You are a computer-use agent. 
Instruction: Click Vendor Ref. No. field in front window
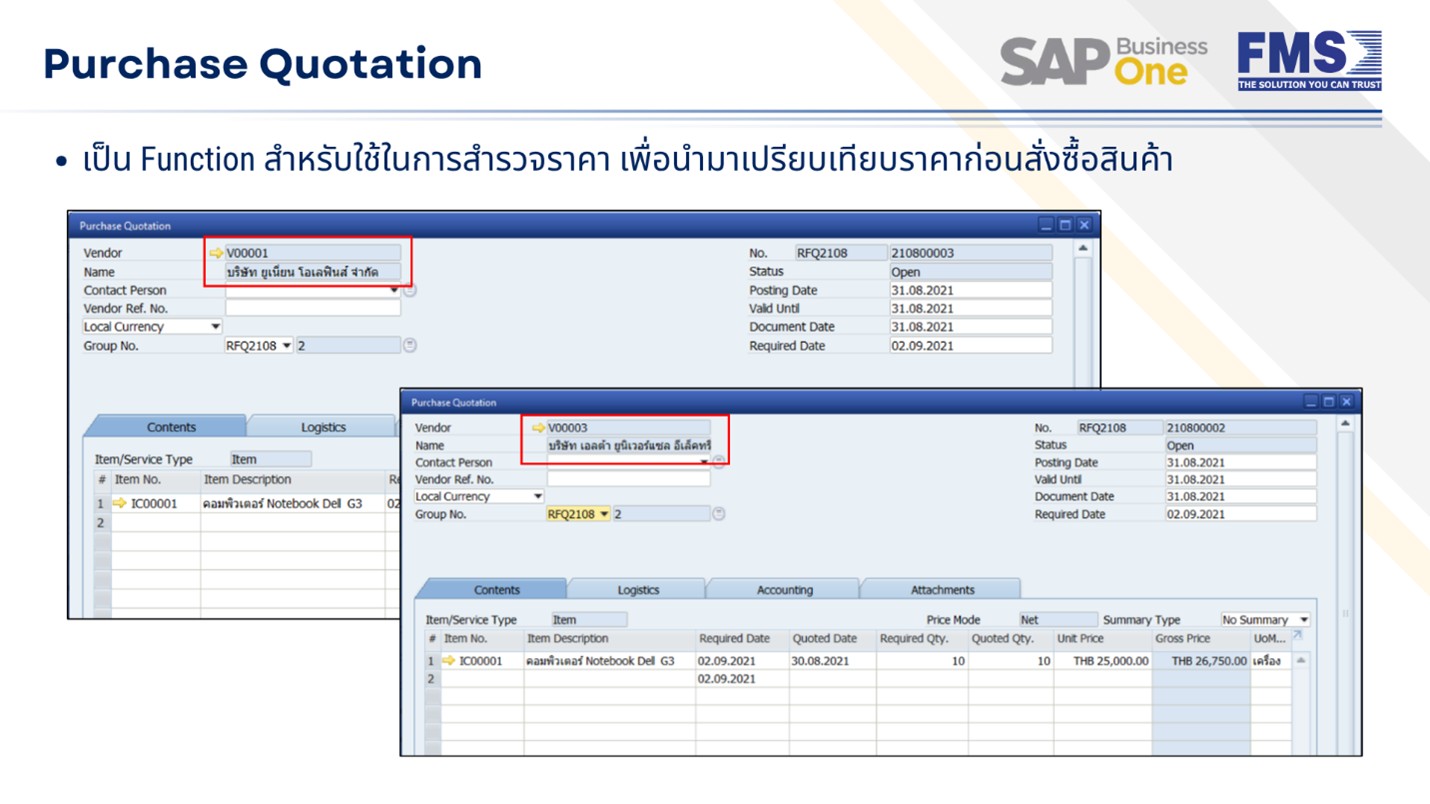(628, 480)
